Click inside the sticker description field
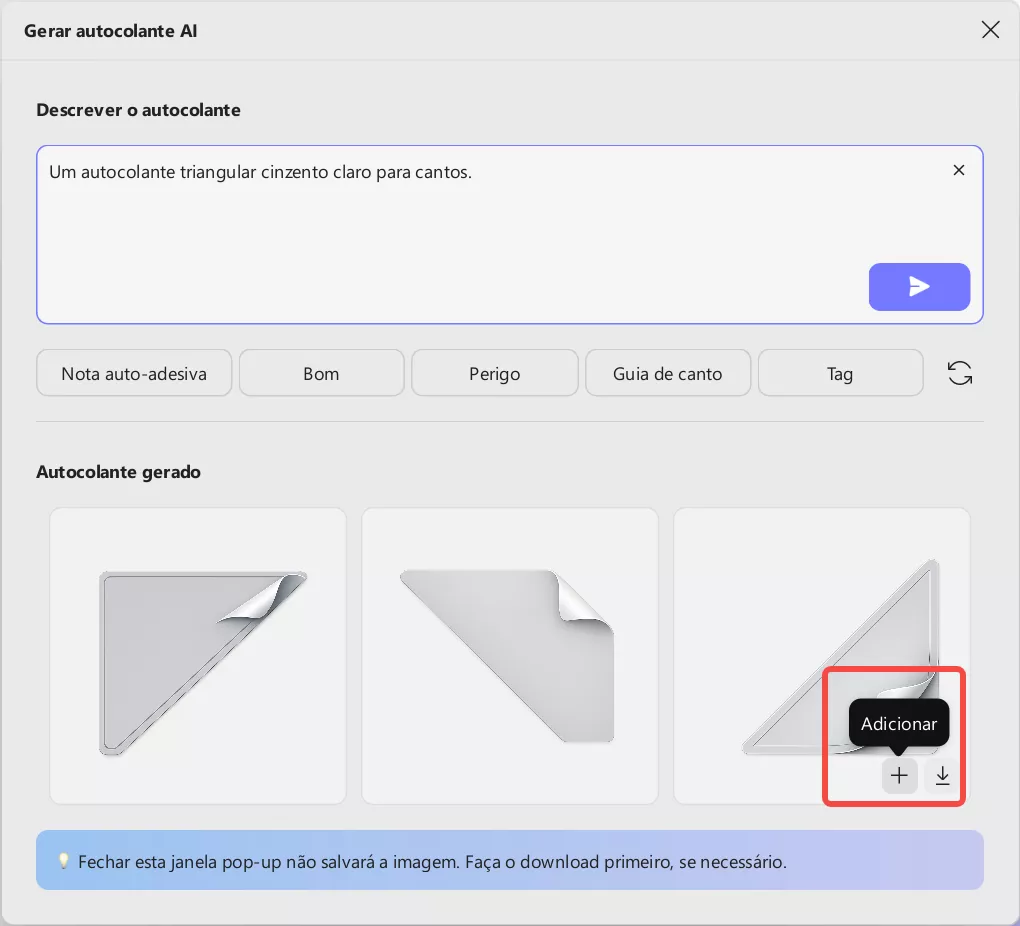The width and height of the screenshot is (1020, 926). [509, 234]
